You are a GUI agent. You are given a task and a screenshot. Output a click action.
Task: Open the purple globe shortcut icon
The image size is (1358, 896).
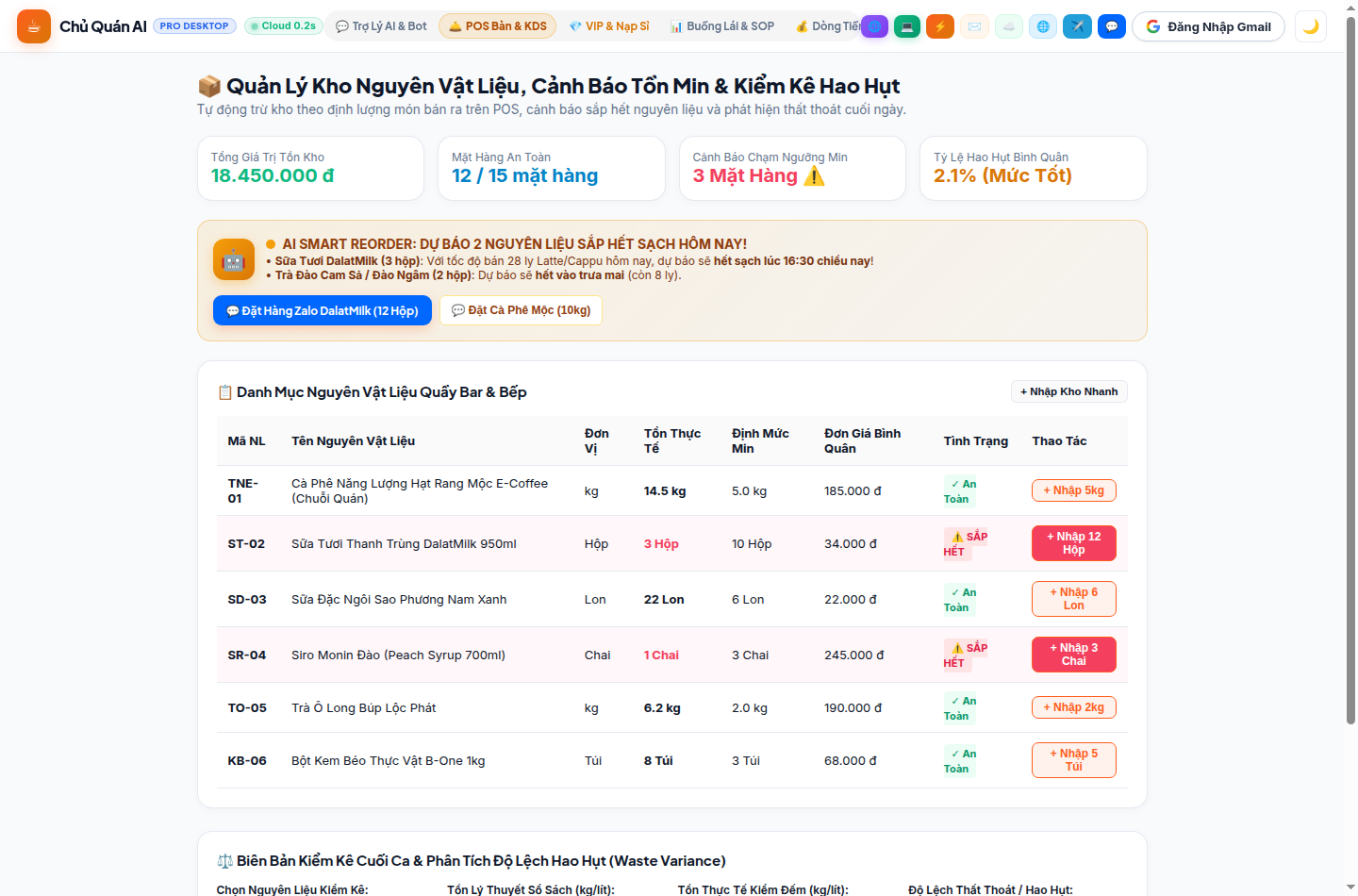875,26
